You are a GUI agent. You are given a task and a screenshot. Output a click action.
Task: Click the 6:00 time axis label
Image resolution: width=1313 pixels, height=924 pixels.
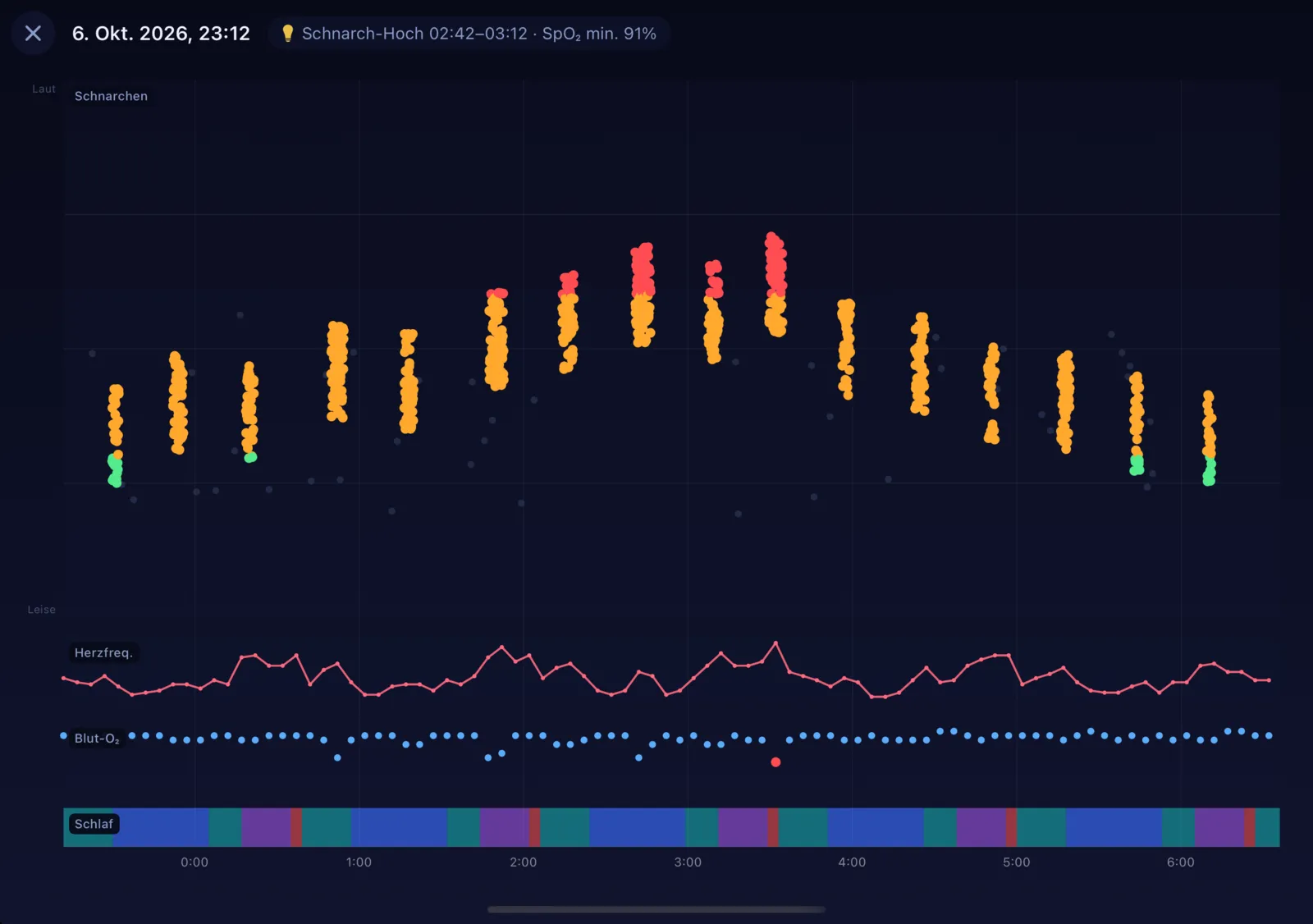pos(1181,862)
